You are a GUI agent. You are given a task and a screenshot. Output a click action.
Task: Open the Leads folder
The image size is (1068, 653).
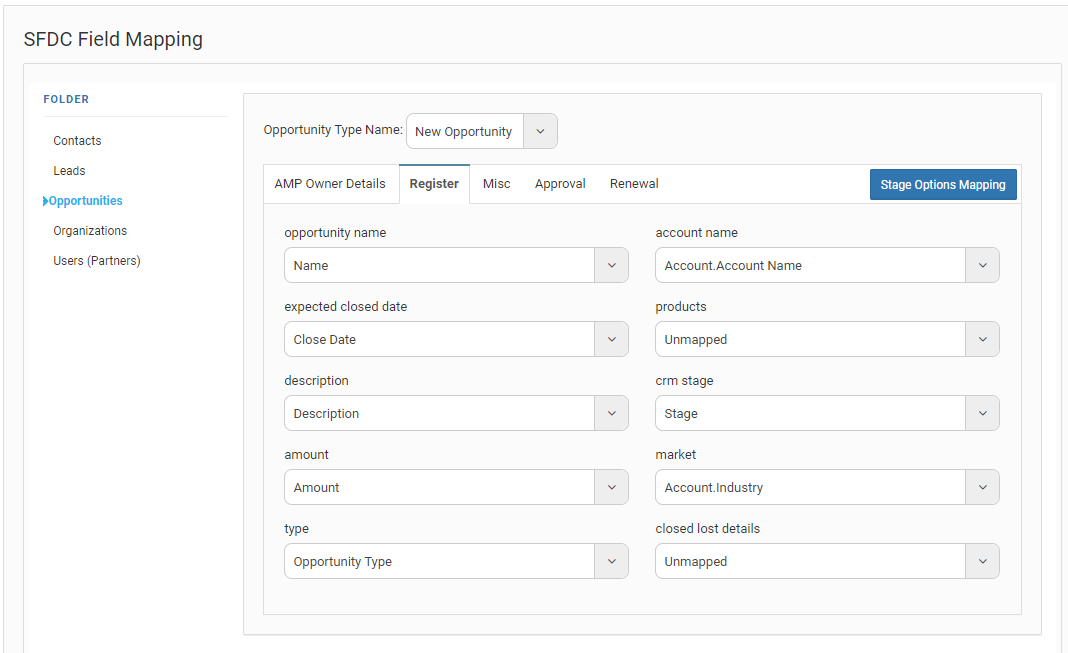(69, 171)
